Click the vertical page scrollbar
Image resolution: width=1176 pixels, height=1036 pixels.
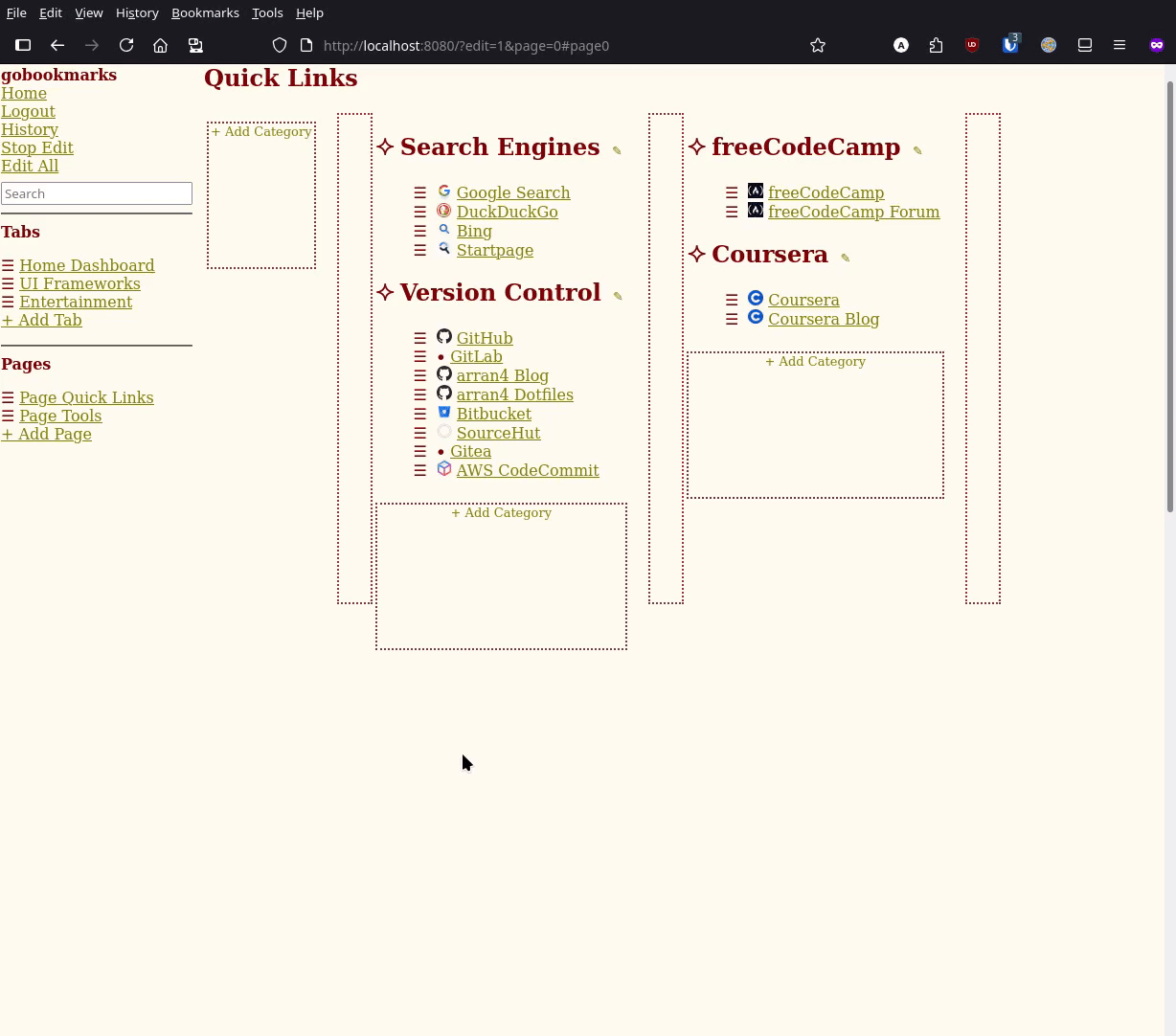click(1169, 297)
